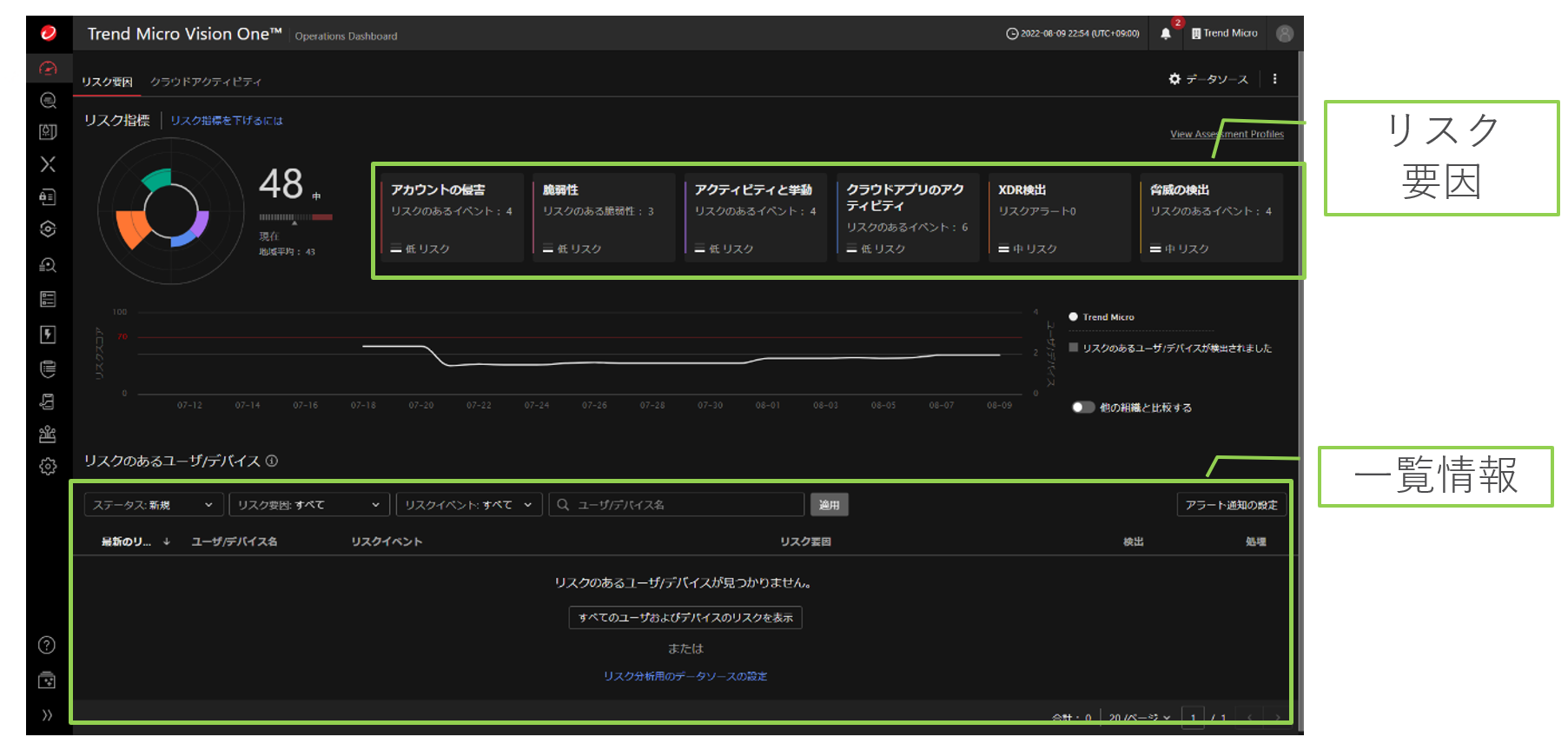The width and height of the screenshot is (1568, 737).
Task: Open the settings gear in left sidebar
Action: click(x=48, y=467)
